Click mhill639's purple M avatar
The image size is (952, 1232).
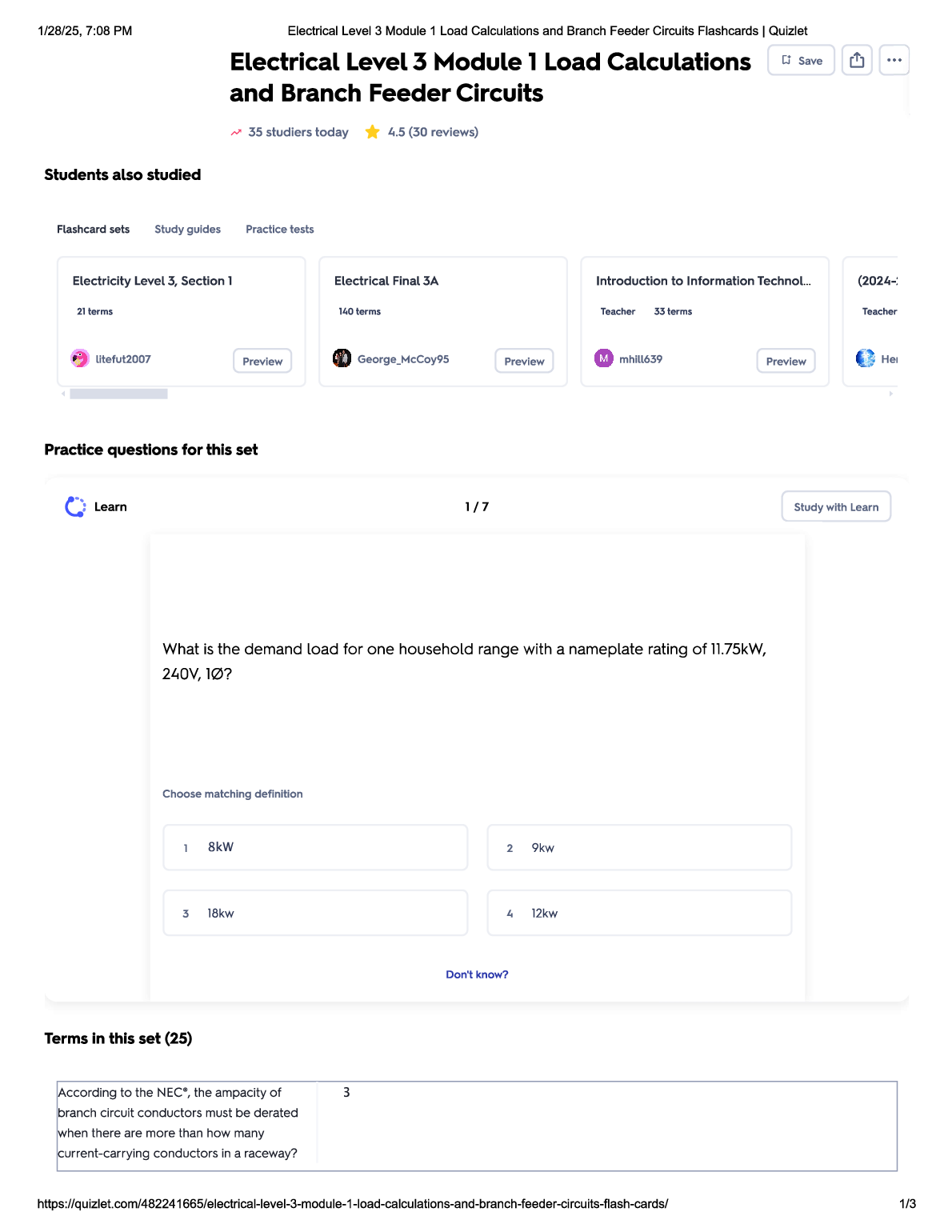tap(604, 358)
